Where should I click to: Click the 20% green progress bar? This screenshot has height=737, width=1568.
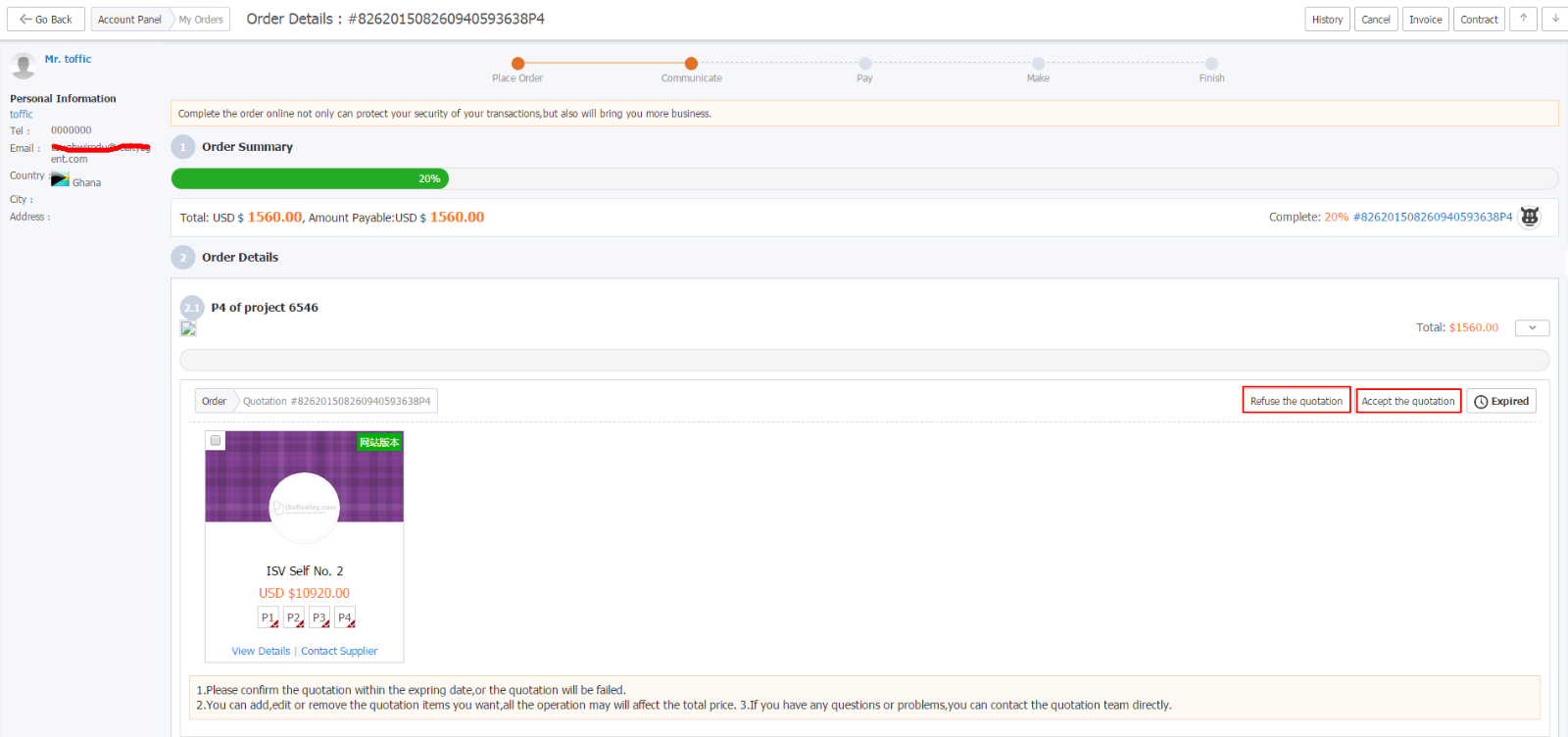click(x=310, y=178)
